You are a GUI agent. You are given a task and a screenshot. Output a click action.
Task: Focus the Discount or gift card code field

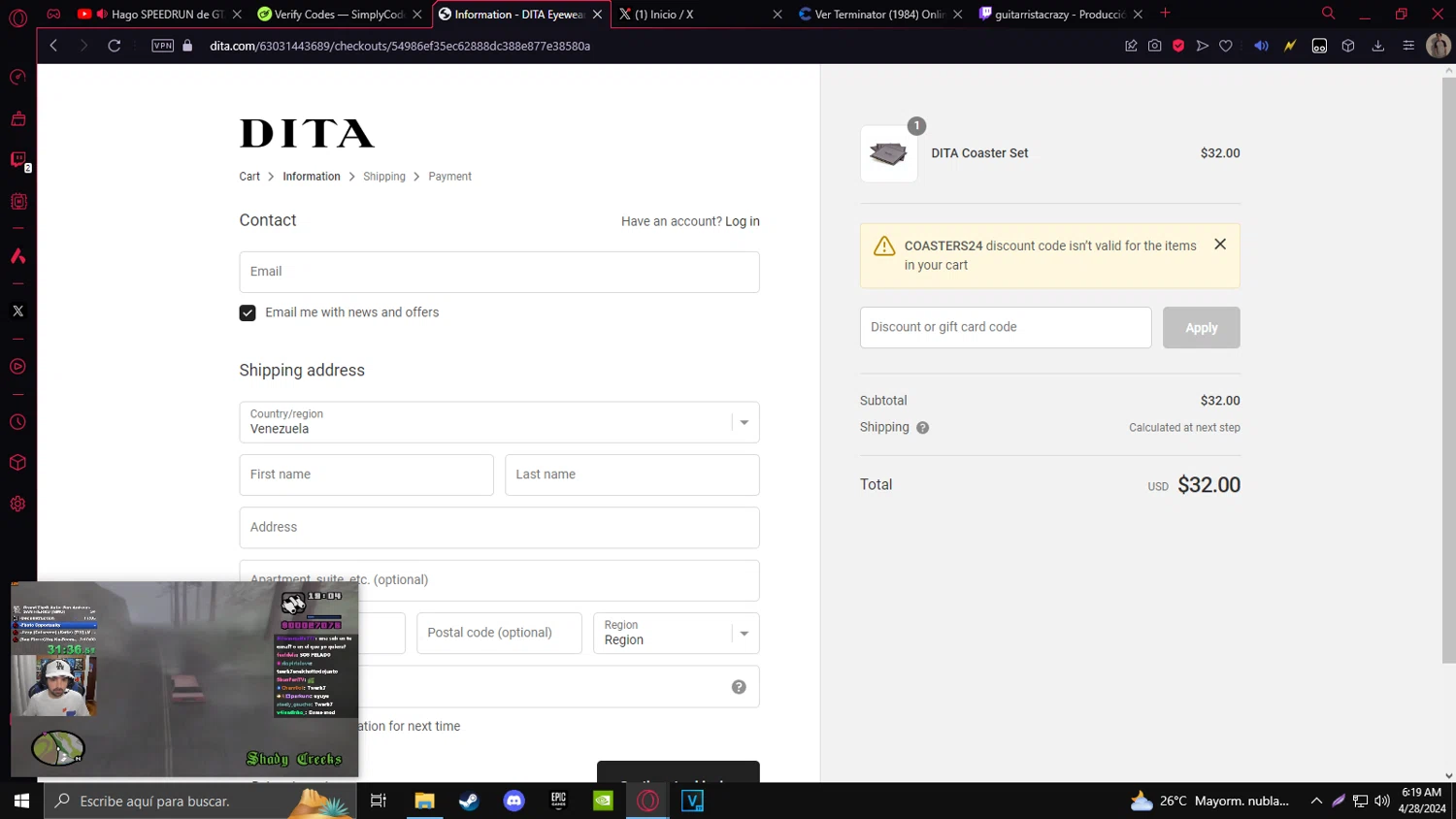(1006, 327)
